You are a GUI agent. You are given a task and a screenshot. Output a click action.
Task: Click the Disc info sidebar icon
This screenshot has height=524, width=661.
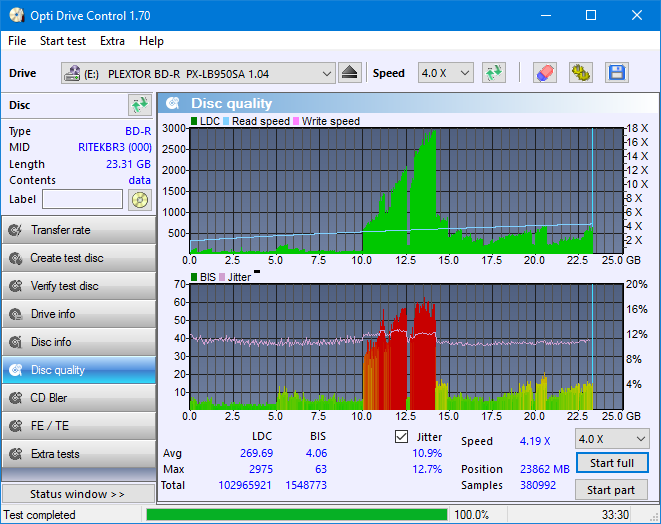point(16,342)
